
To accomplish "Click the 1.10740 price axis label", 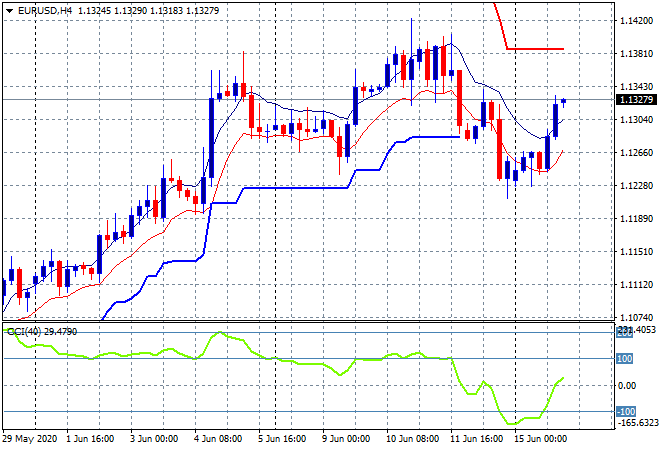I will pos(637,317).
